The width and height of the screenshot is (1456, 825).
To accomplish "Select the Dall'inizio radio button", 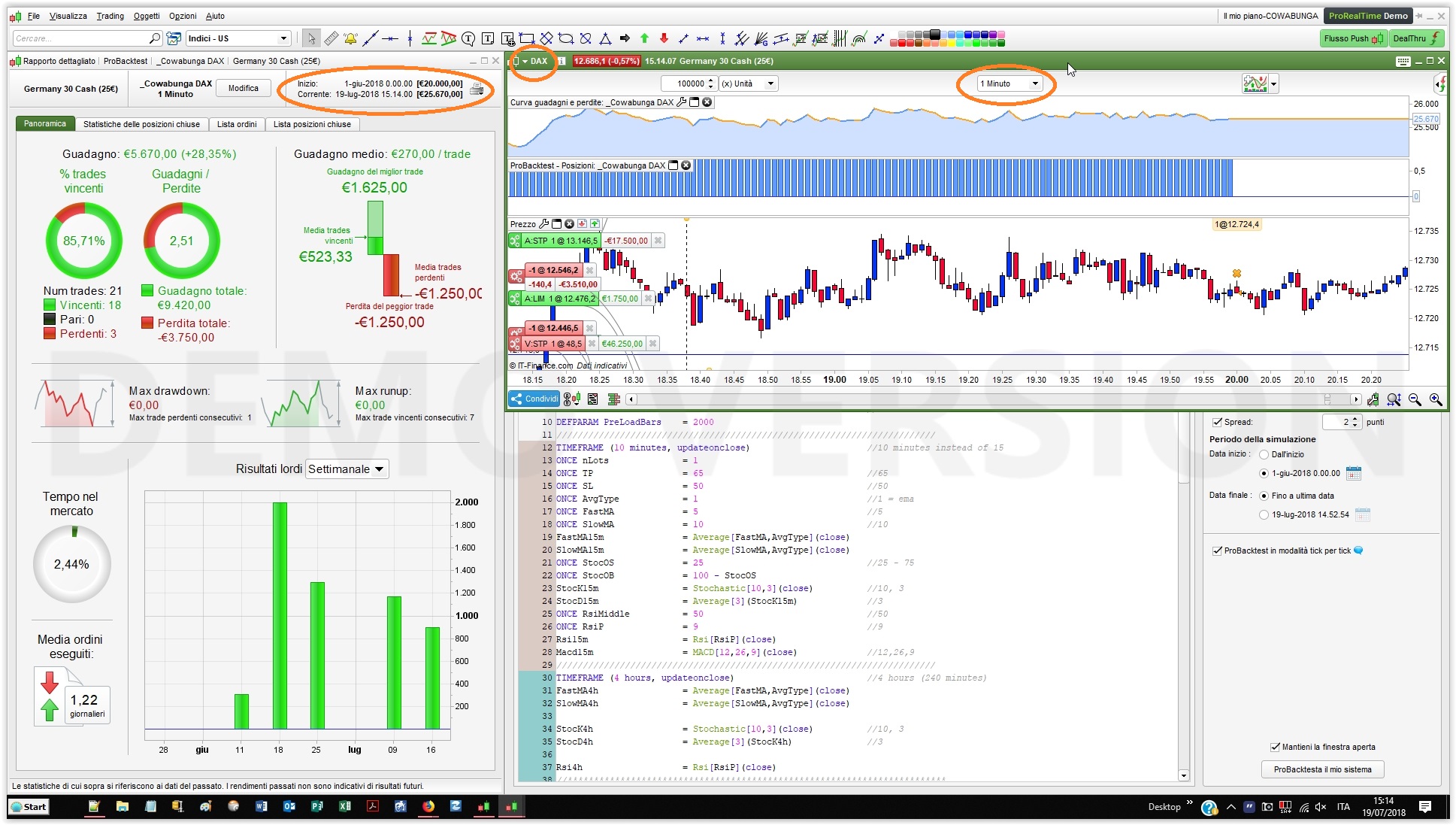I will coord(1264,454).
